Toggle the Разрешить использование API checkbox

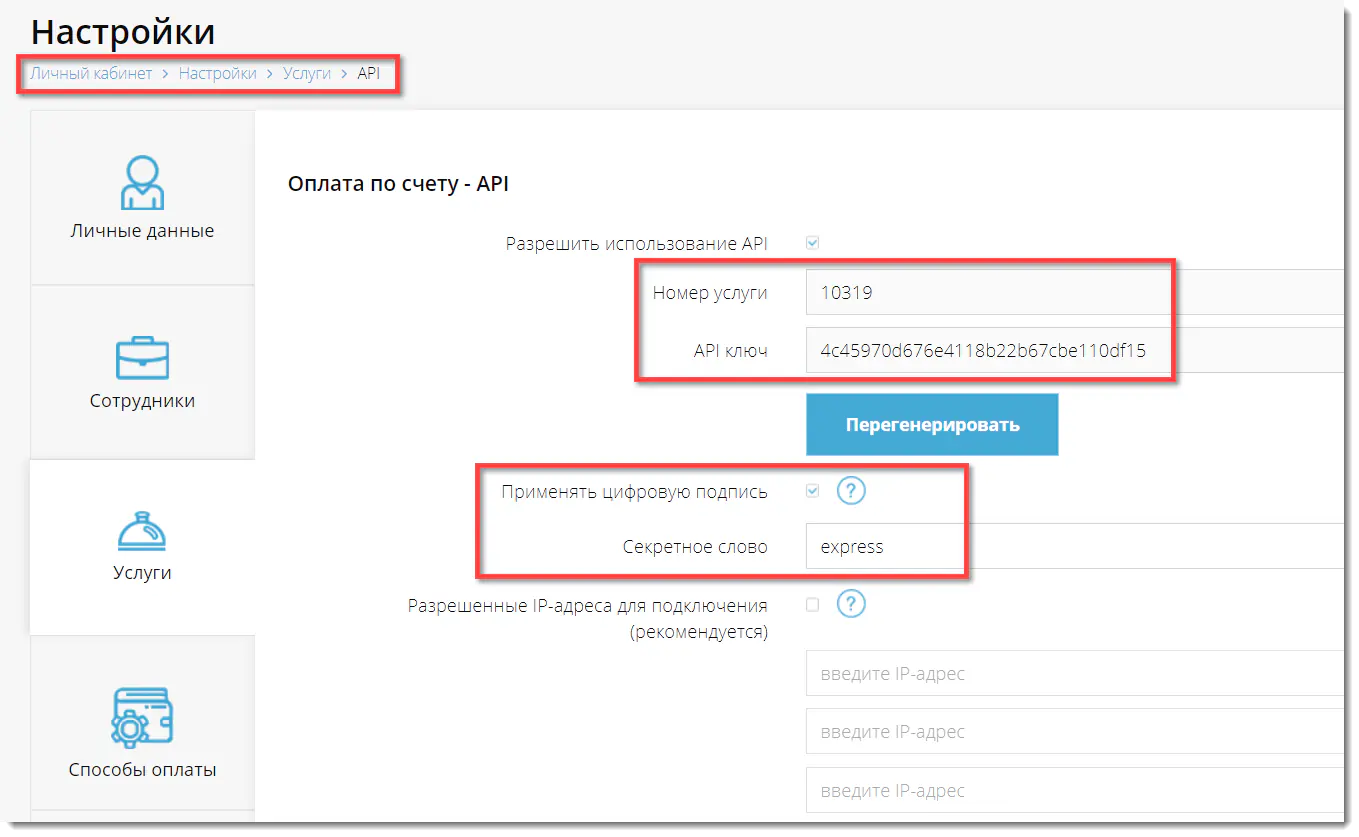coord(812,242)
